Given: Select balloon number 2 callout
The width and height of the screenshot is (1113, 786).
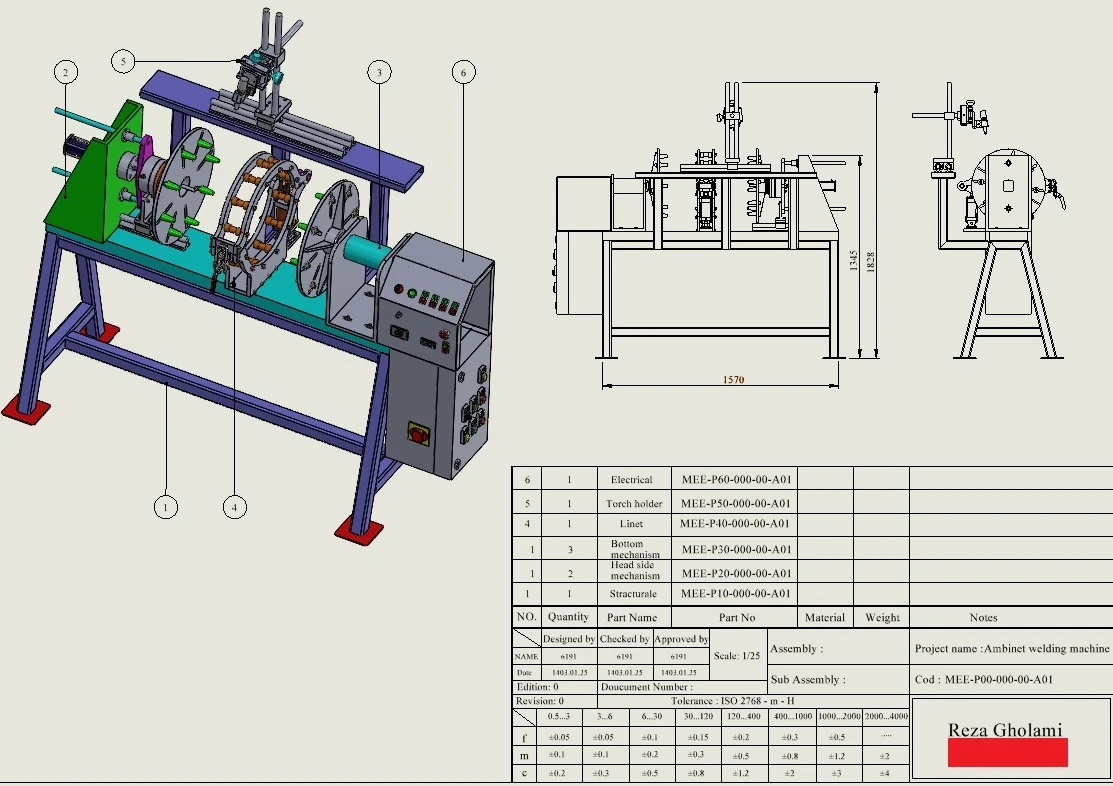Looking at the screenshot, I should 66,72.
